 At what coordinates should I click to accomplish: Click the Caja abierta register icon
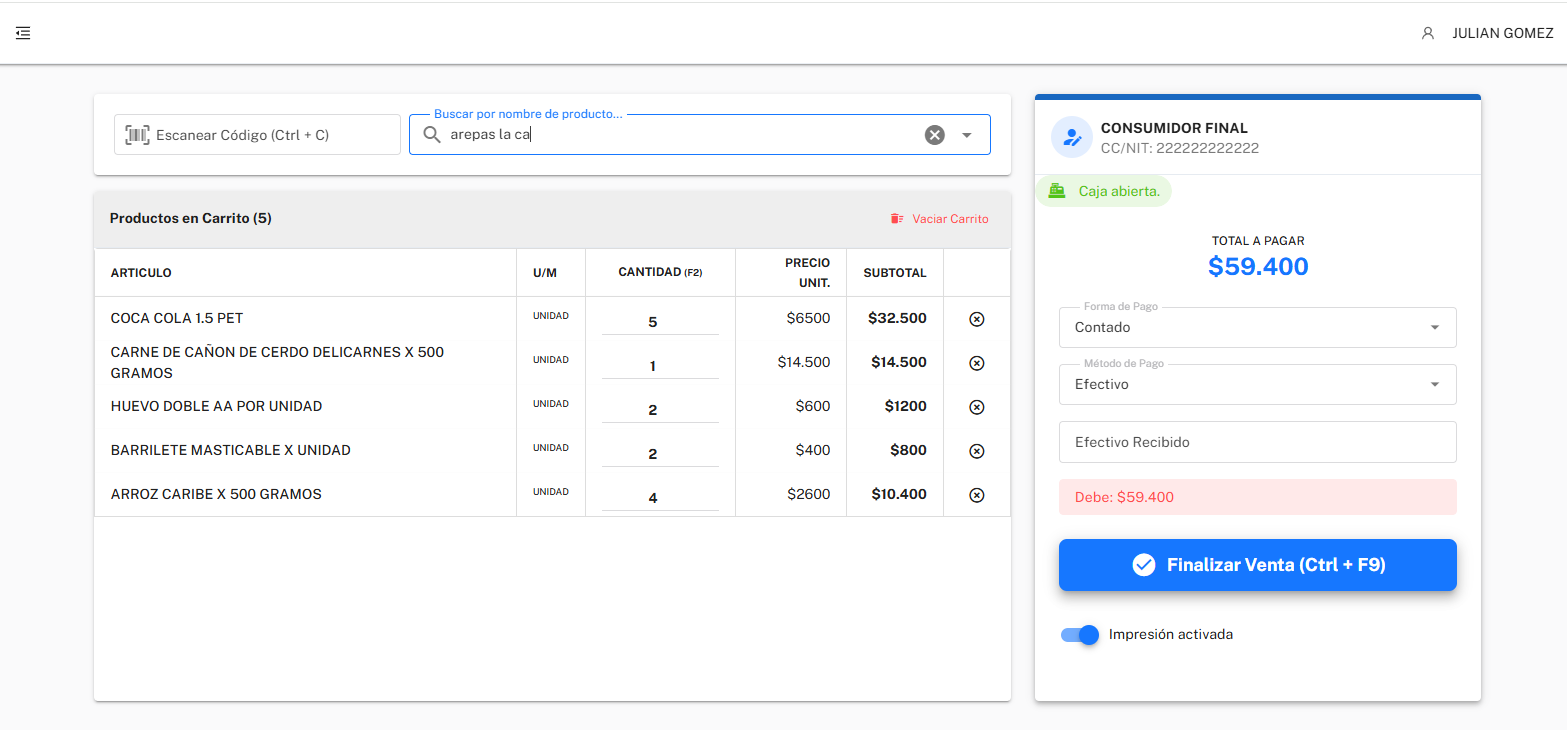tap(1056, 190)
